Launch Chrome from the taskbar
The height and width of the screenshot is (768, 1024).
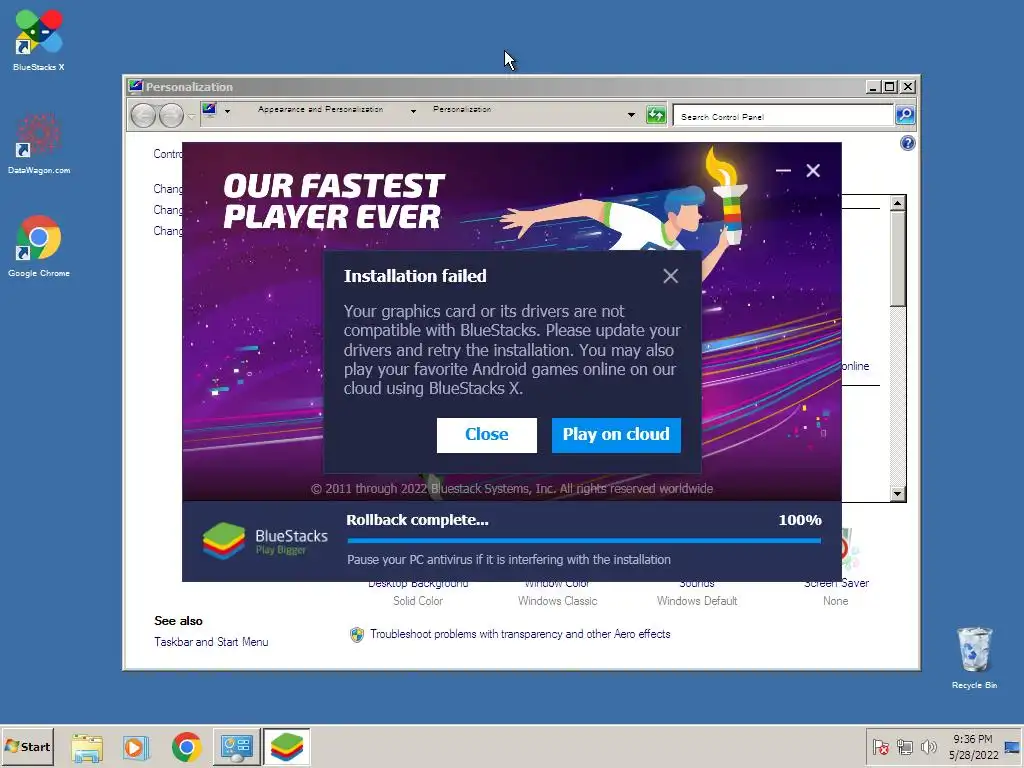187,747
